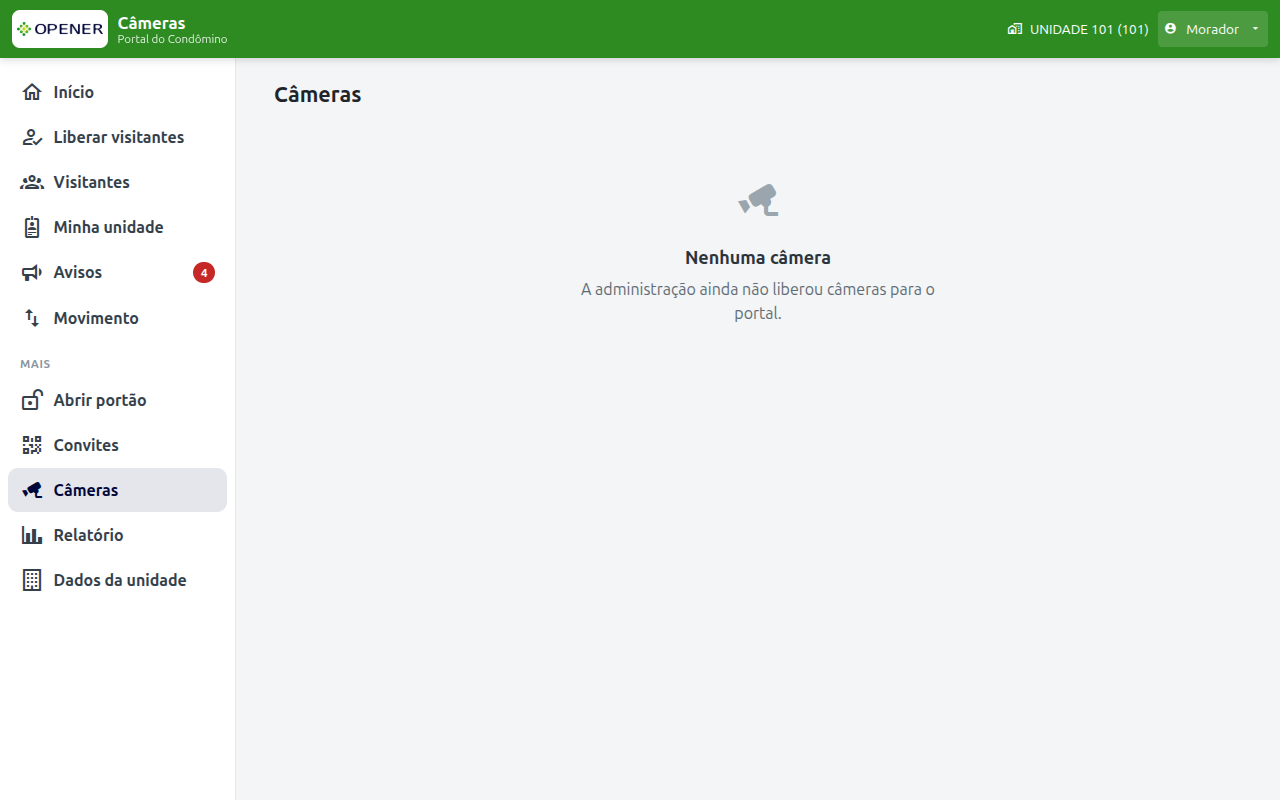Click the Nenhuma câmera message title
Image resolution: width=1280 pixels, height=800 pixels.
pyautogui.click(x=758, y=257)
